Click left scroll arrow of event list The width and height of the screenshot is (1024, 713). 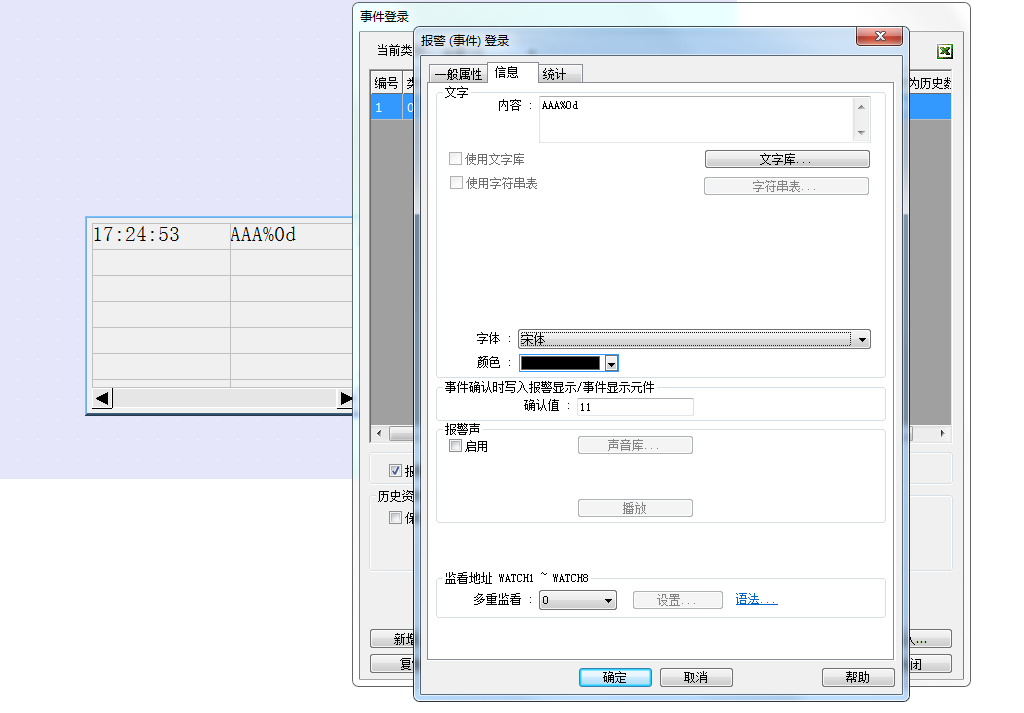coord(378,434)
